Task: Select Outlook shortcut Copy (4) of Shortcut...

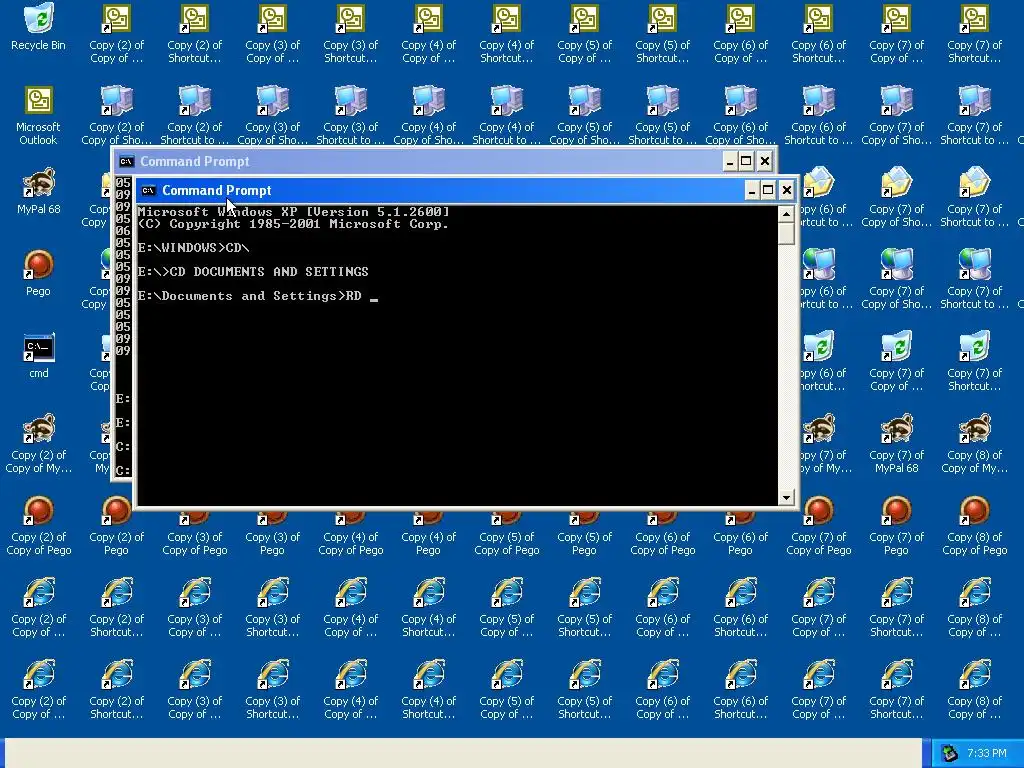Action: point(506,34)
